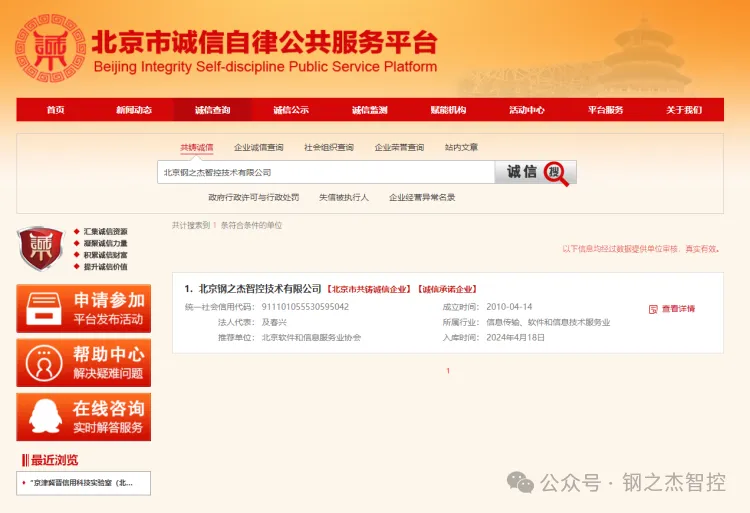Click the platform logo emblem in header
Image resolution: width=750 pixels, height=513 pixels.
coord(48,49)
